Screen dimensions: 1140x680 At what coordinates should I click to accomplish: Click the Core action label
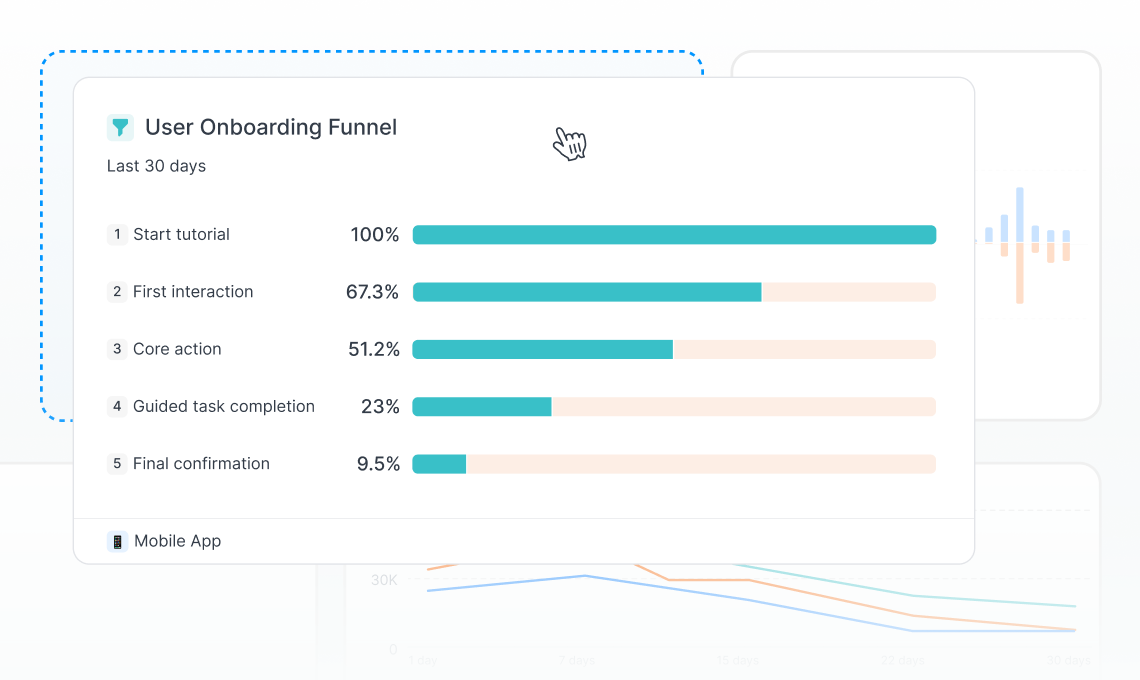pos(177,349)
